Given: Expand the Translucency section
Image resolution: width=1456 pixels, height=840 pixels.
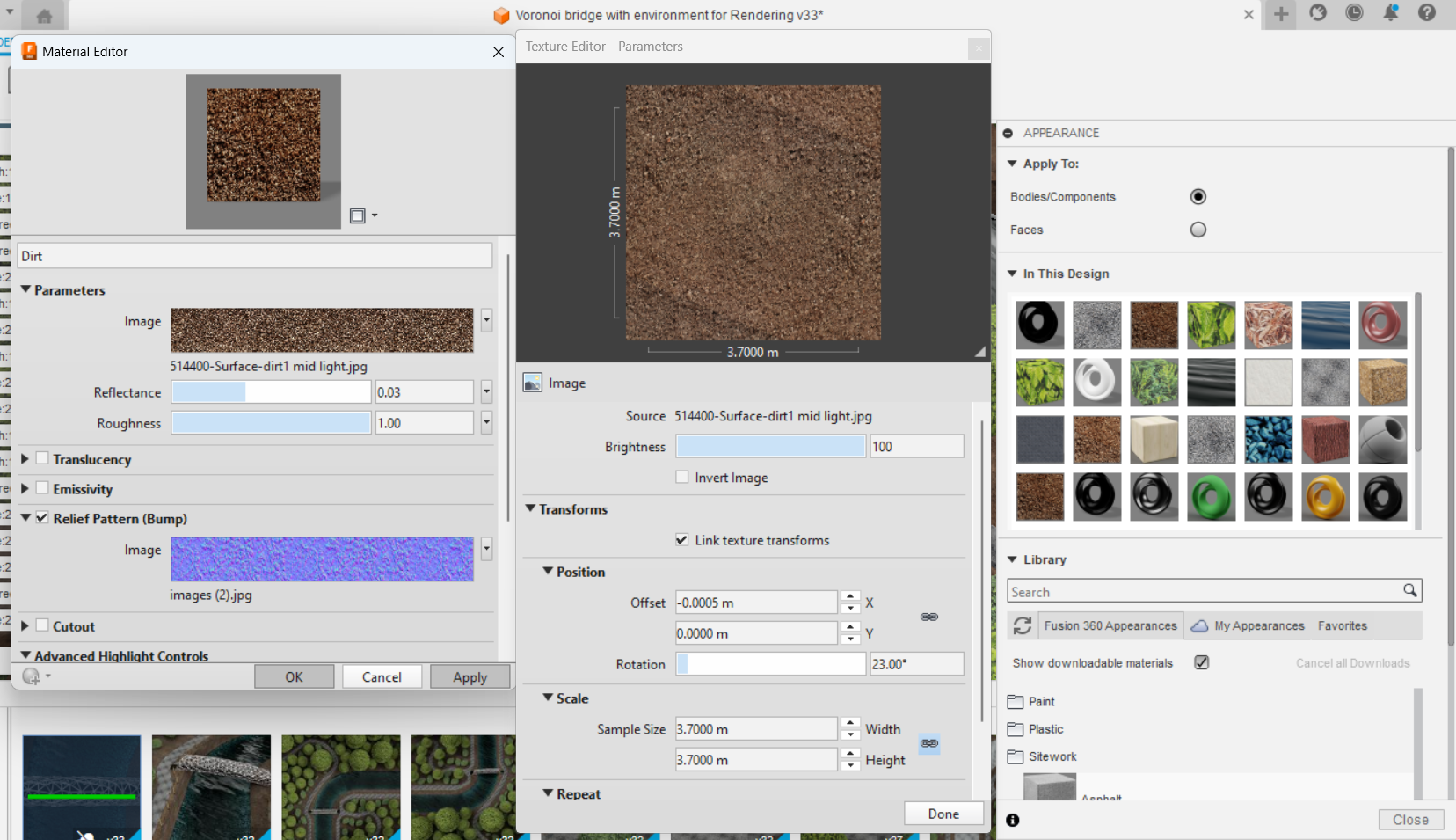Looking at the screenshot, I should coord(25,459).
